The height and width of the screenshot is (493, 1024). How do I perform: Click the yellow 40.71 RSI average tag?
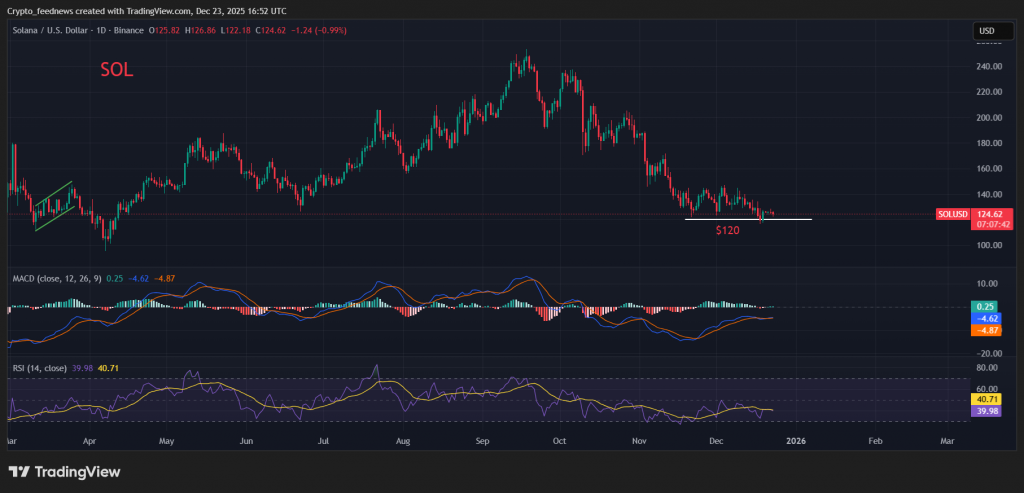click(986, 399)
